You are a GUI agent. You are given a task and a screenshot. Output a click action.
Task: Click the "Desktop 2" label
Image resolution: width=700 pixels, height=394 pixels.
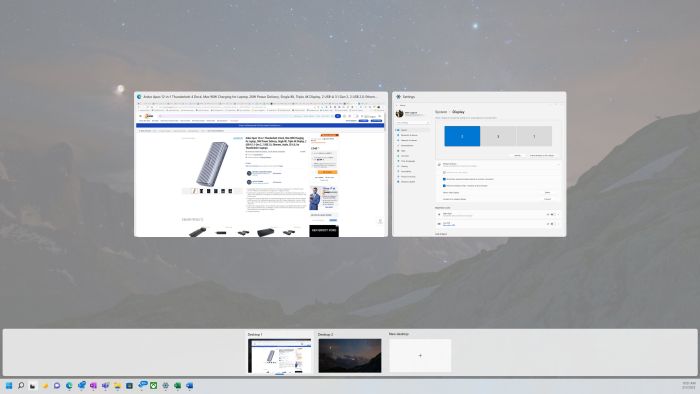click(325, 334)
